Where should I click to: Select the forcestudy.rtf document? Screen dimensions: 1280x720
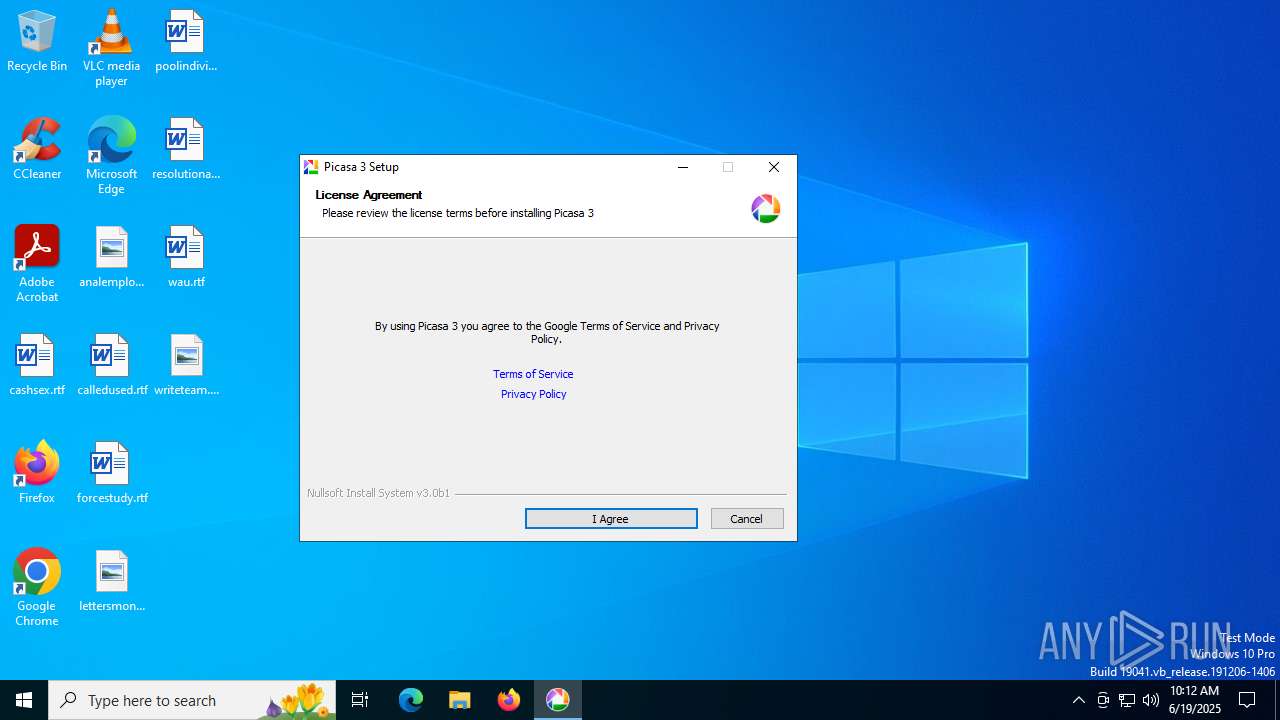(111, 473)
